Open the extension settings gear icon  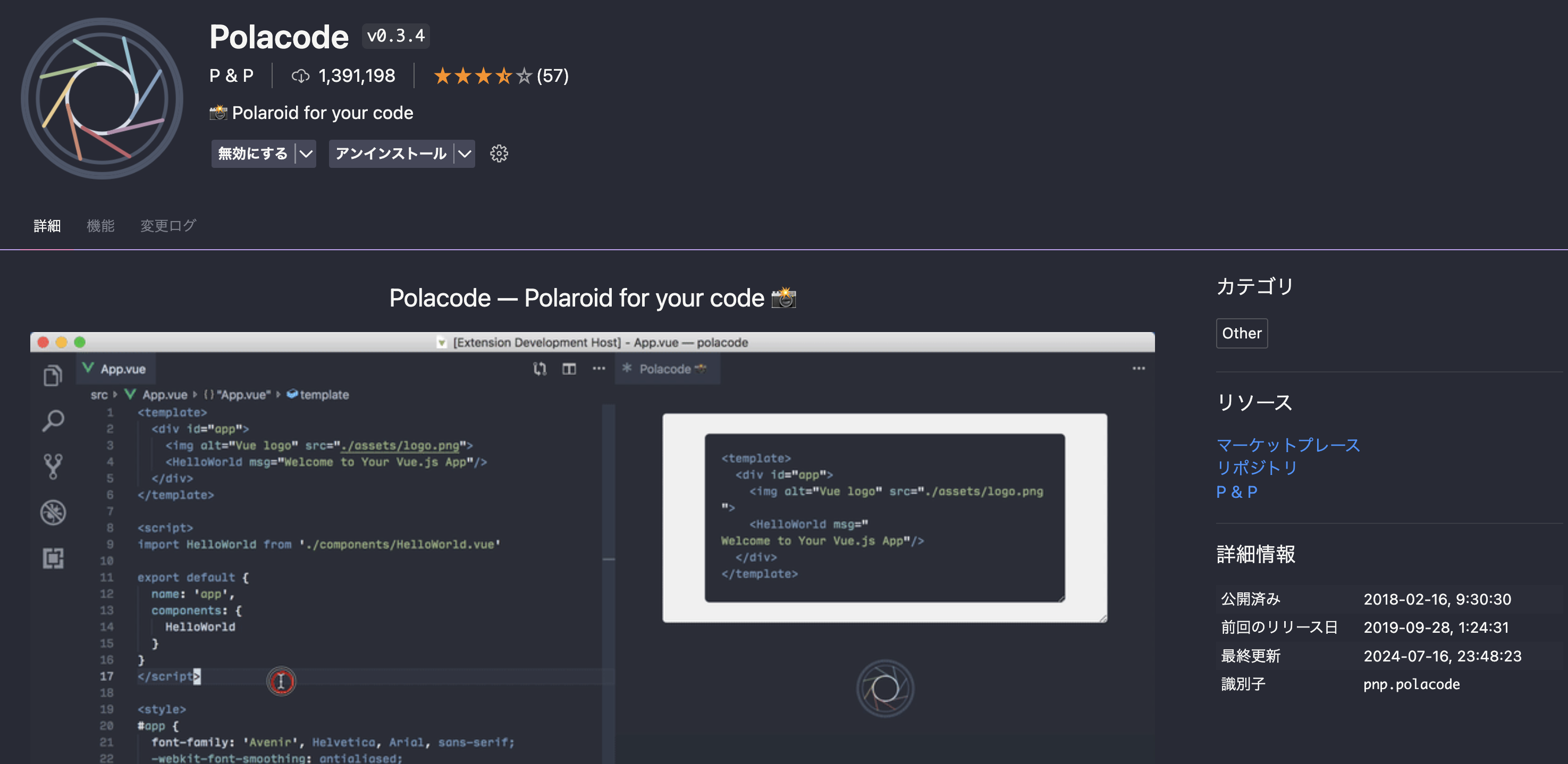499,154
